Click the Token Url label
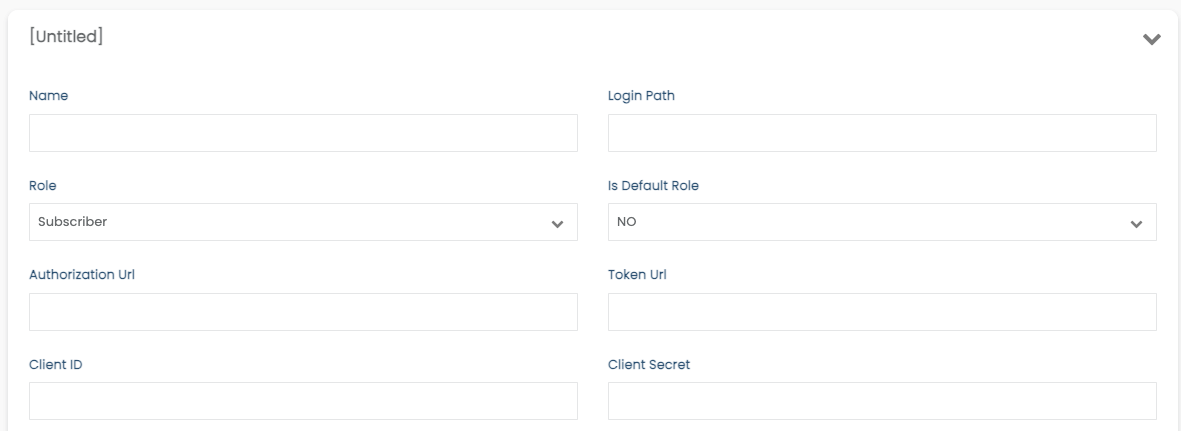The height and width of the screenshot is (431, 1181). tap(637, 274)
